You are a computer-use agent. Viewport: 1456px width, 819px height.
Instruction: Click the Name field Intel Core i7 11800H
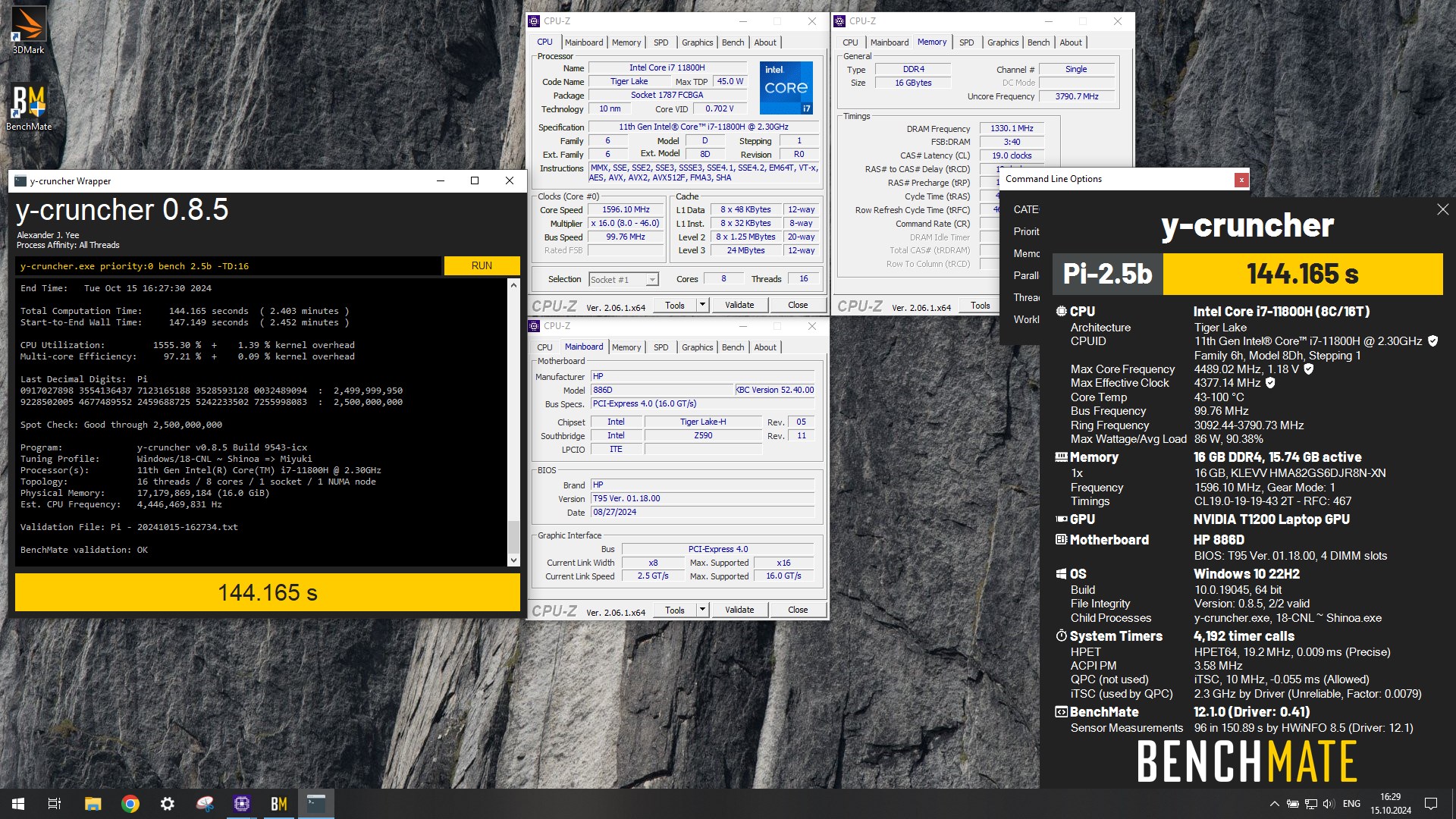667,68
